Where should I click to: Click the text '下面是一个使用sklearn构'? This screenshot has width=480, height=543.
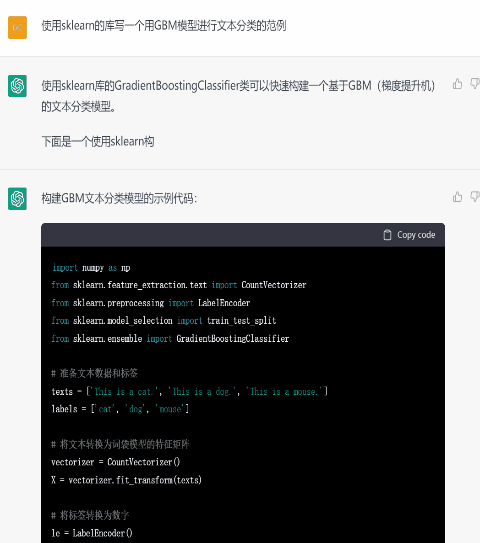[x=98, y=141]
